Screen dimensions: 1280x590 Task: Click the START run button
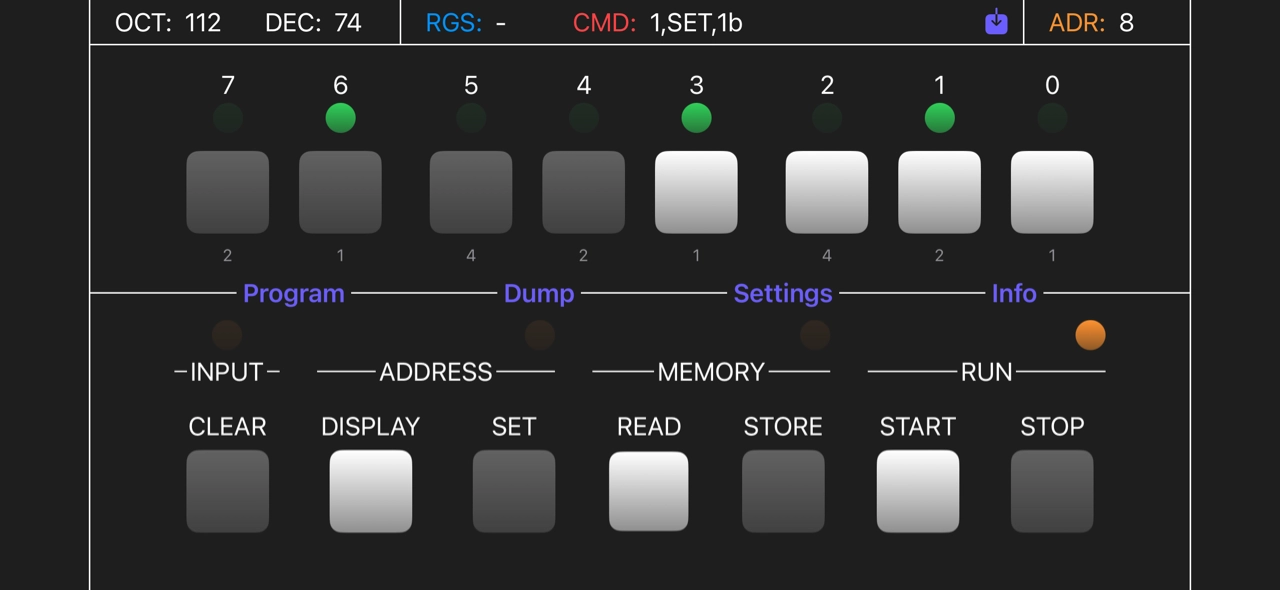[x=918, y=491]
